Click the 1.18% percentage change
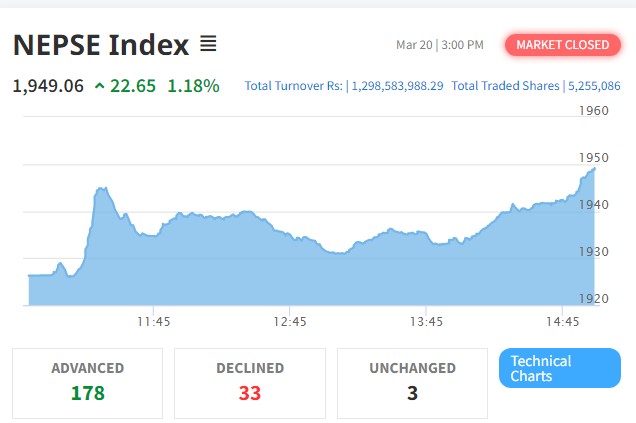 click(x=193, y=86)
